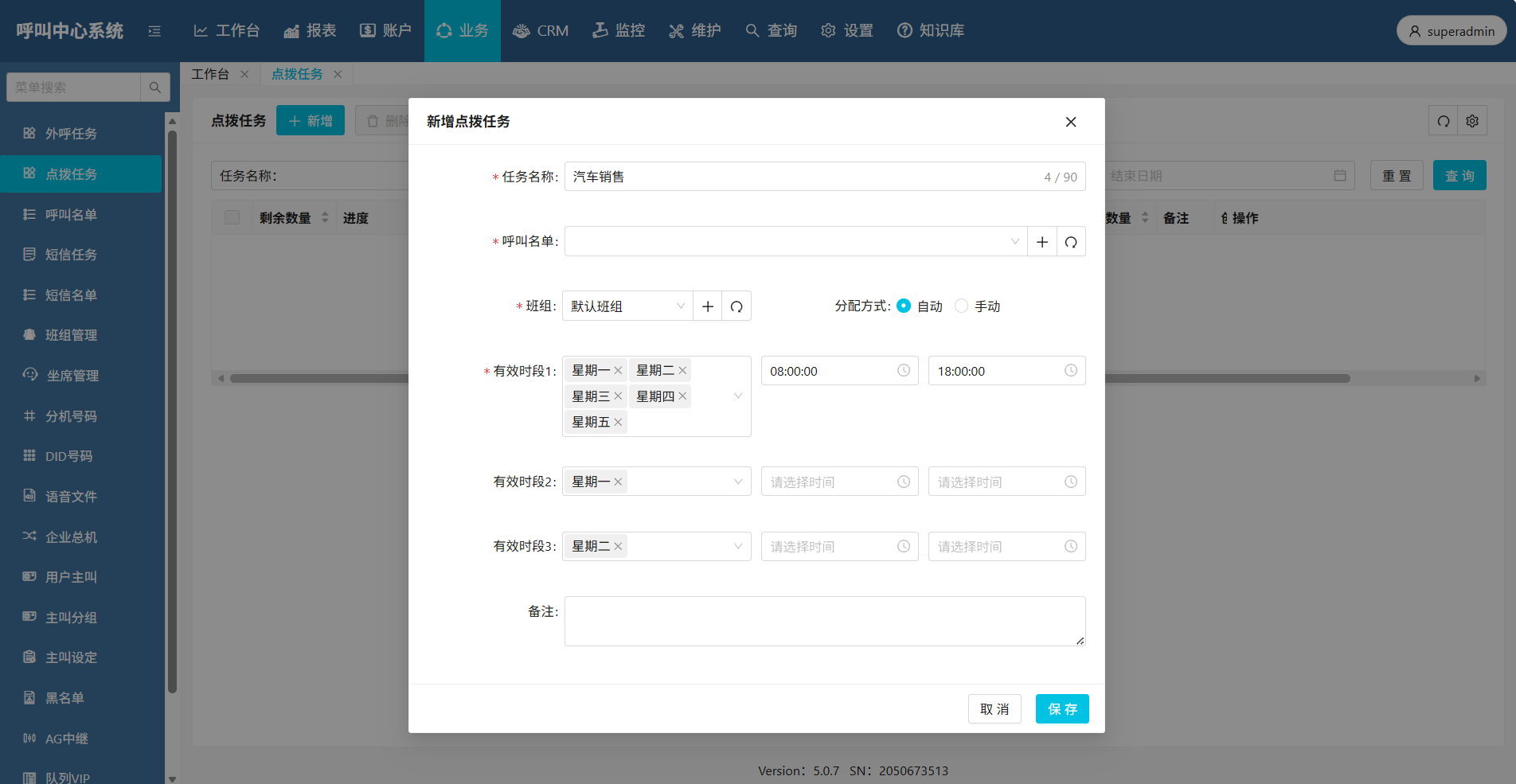Open the 有效时段2 weekday dropdown
Image resolution: width=1516 pixels, height=784 pixels.
pos(685,482)
